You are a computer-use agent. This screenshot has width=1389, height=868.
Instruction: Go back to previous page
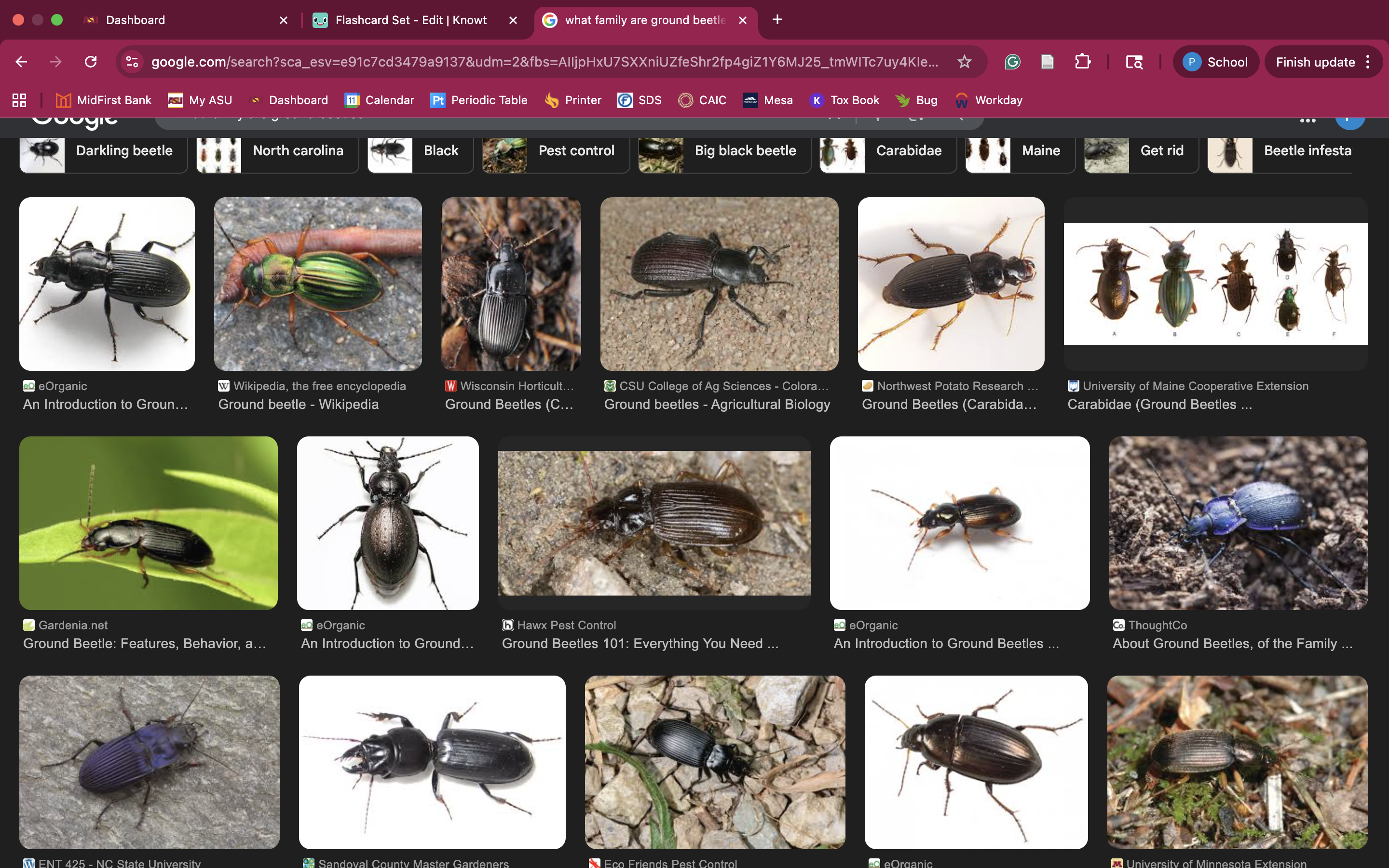(x=22, y=62)
